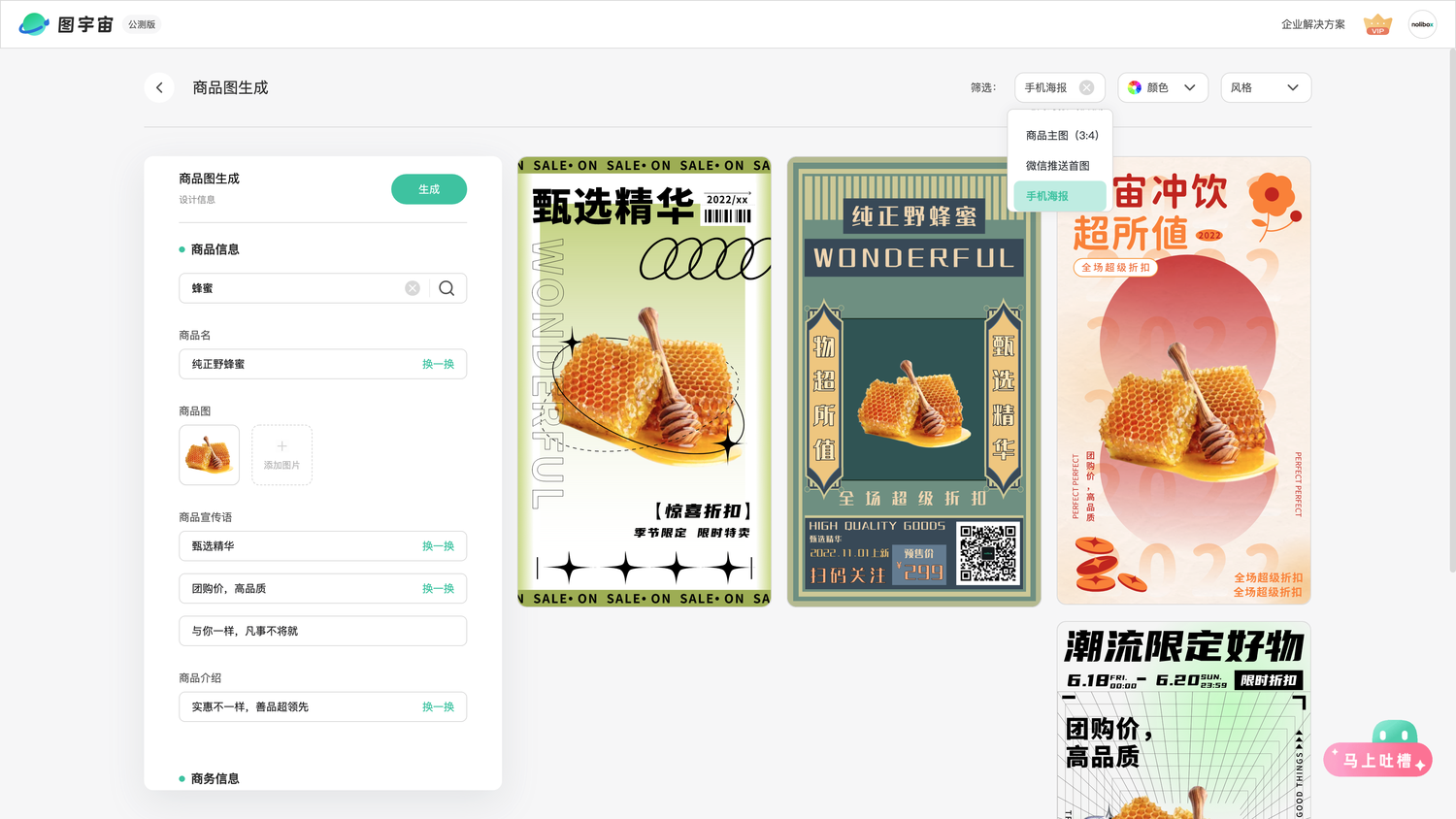The width and height of the screenshot is (1456, 819).
Task: Click the color wheel icon
Action: (1134, 87)
